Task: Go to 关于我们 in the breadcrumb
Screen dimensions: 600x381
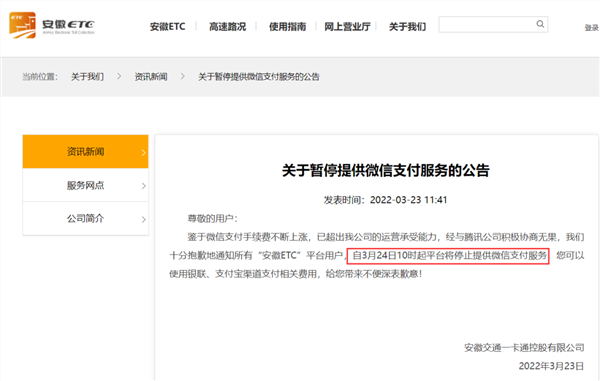Action: [87, 77]
